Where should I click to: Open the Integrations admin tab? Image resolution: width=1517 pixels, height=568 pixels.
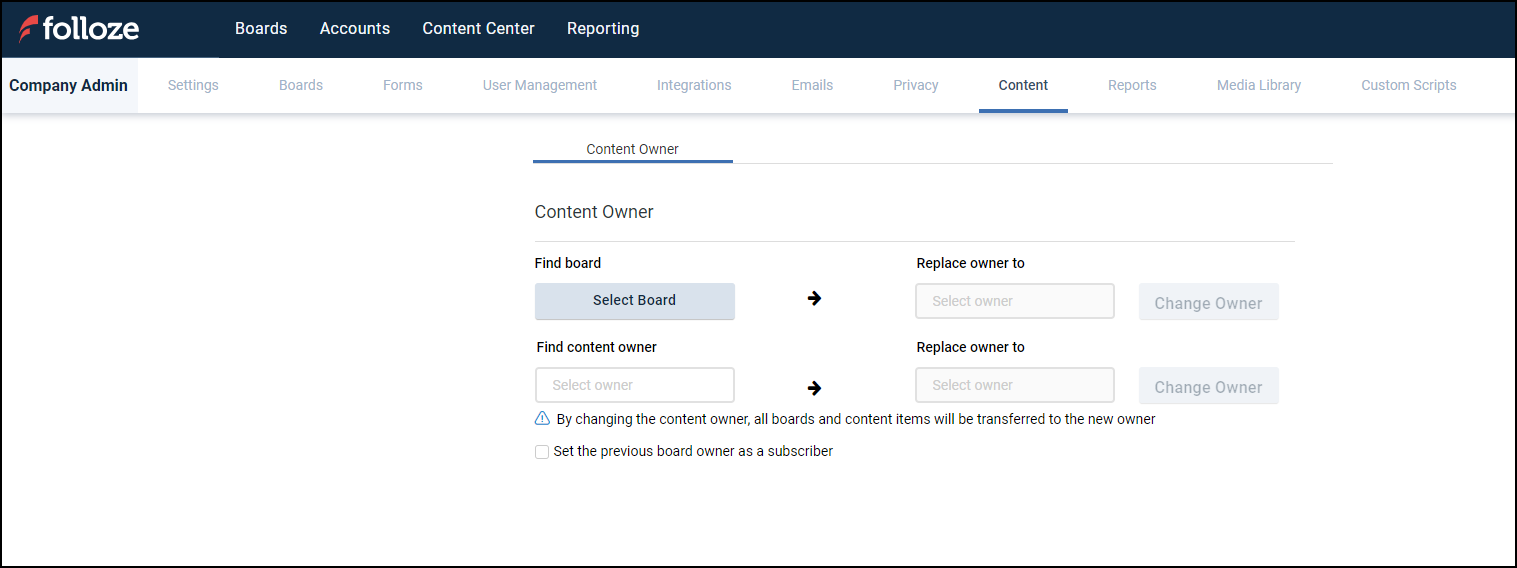pyautogui.click(x=694, y=85)
